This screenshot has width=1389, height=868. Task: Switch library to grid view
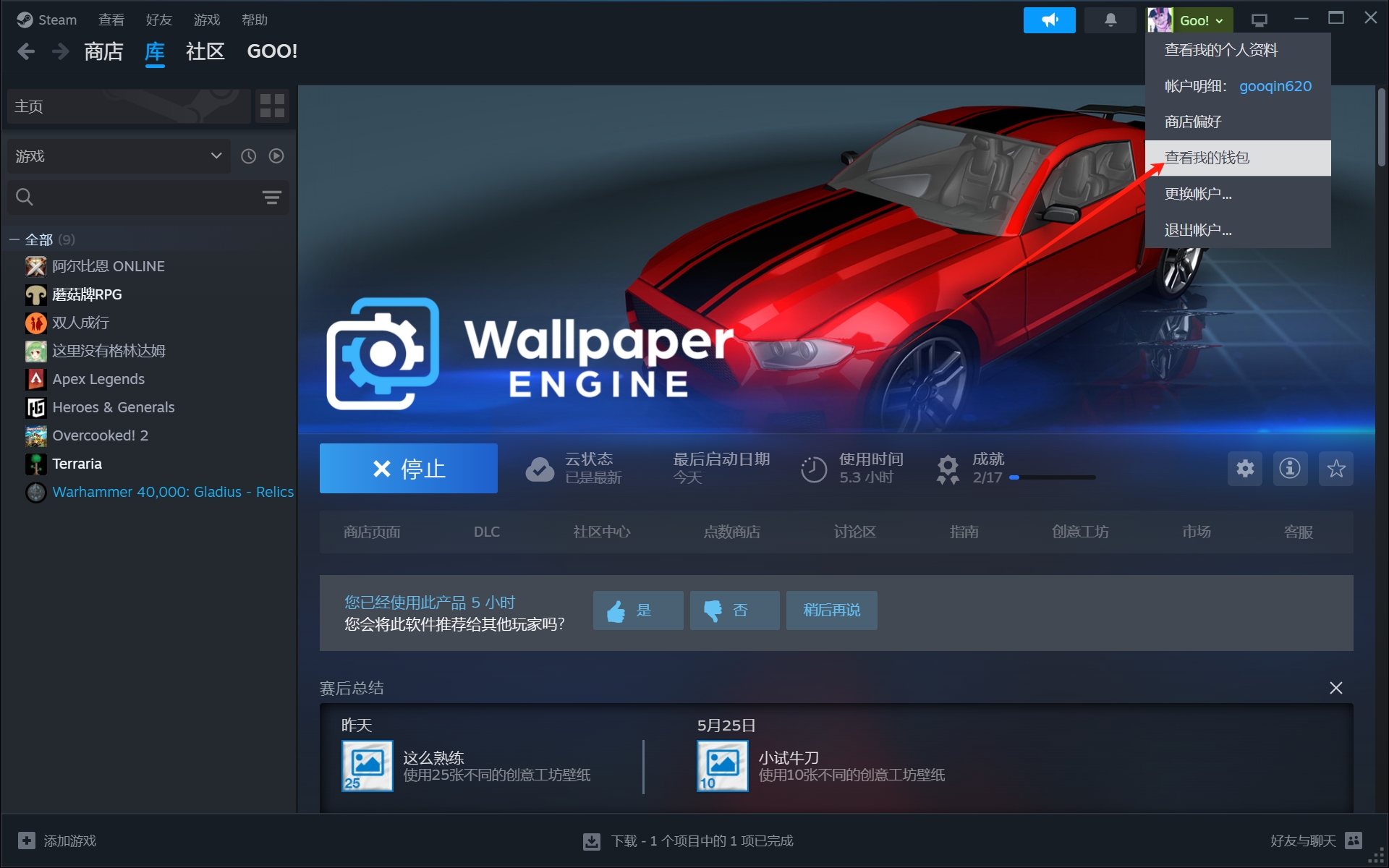272,106
